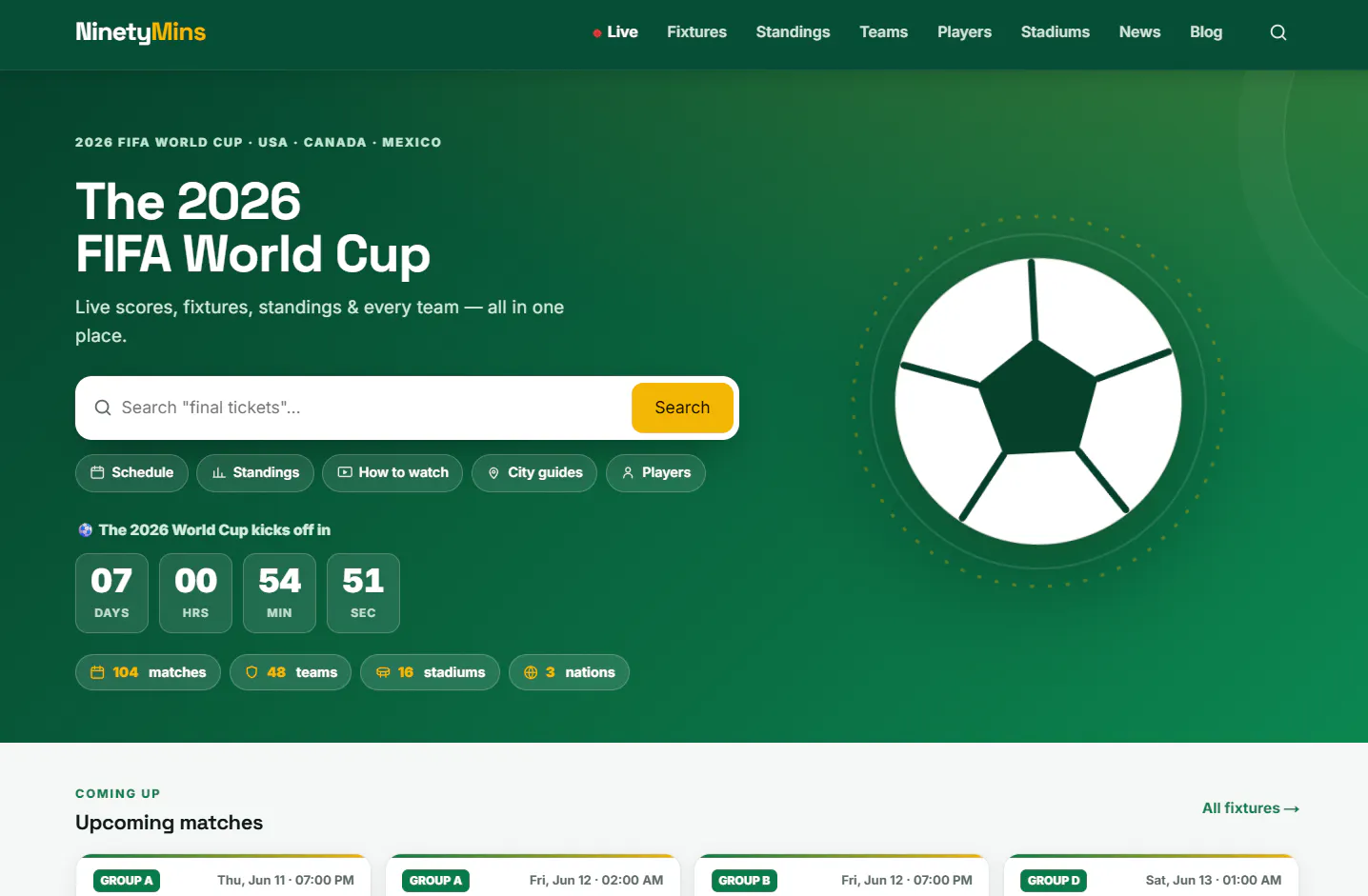This screenshot has width=1368, height=896.
Task: Open the News section
Action: click(x=1139, y=32)
